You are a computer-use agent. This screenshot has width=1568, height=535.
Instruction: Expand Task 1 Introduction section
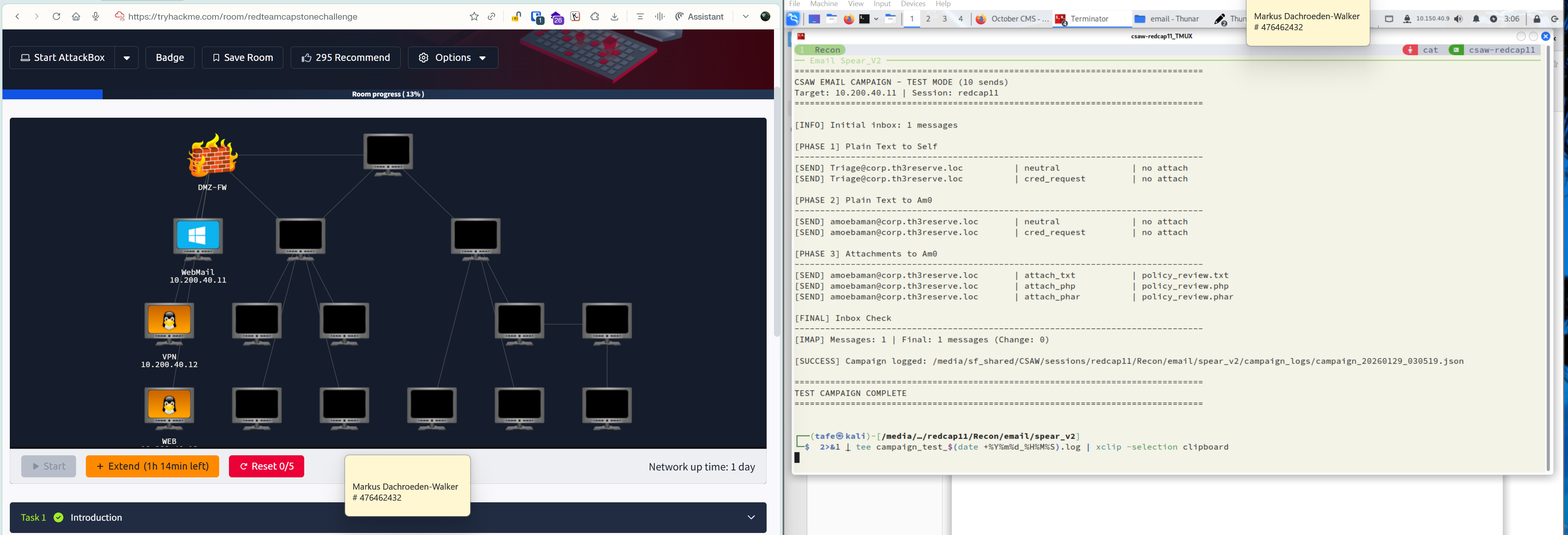coord(751,517)
